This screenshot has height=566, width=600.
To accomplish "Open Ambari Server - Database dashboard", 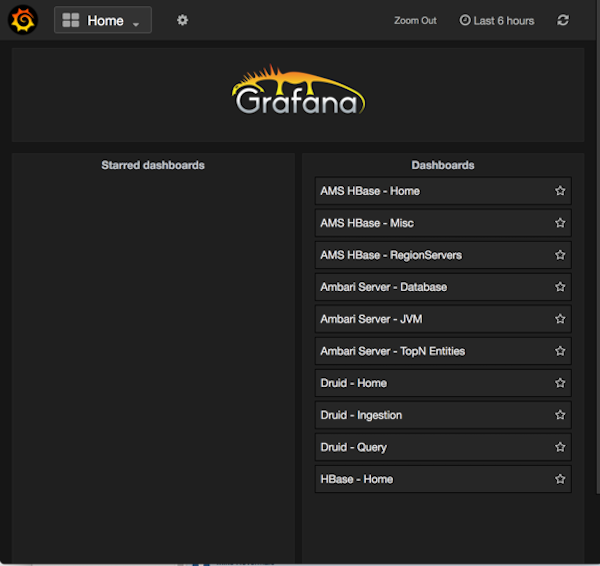I will [x=383, y=287].
